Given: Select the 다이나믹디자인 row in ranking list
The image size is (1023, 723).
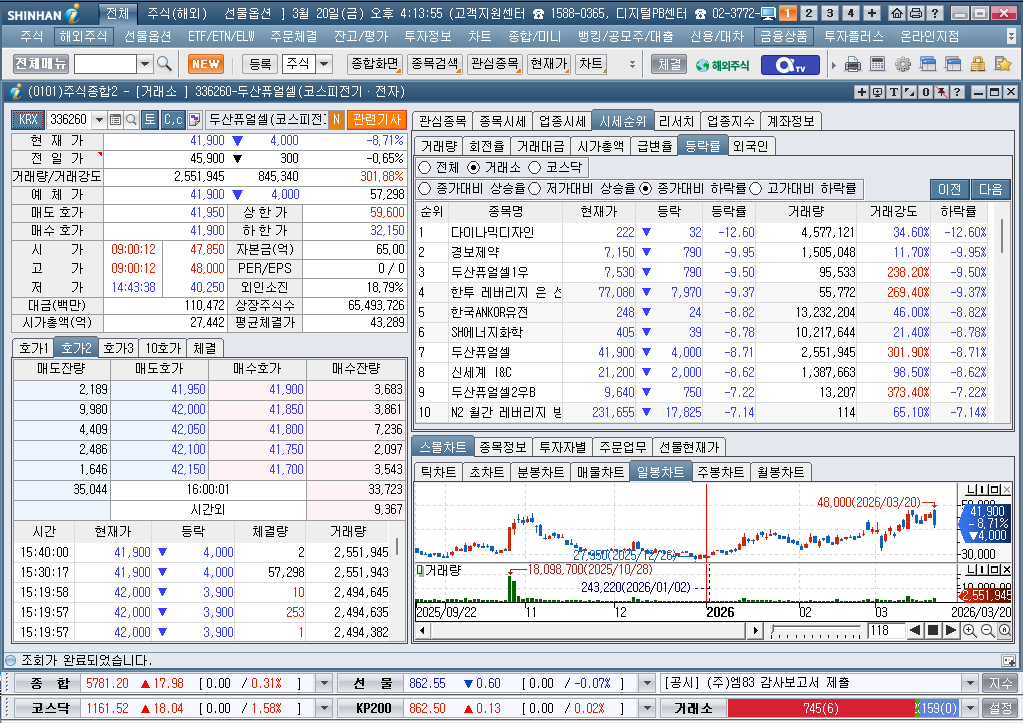Looking at the screenshot, I should click(705, 232).
